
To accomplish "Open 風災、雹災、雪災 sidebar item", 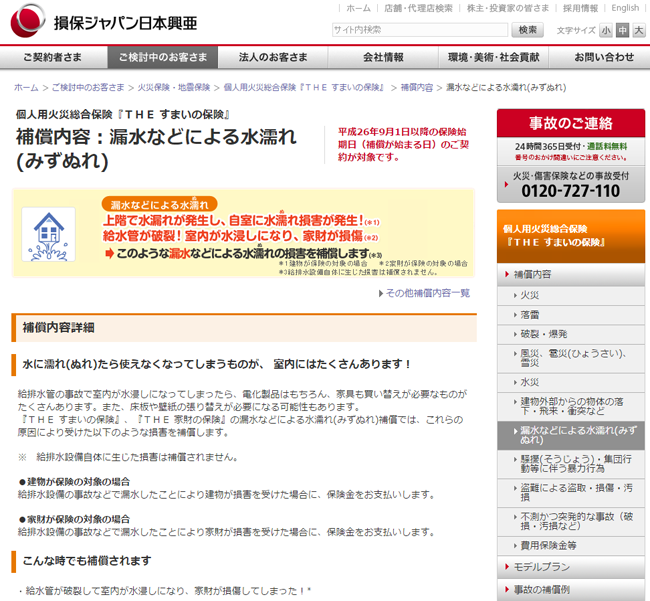I will click(571, 358).
